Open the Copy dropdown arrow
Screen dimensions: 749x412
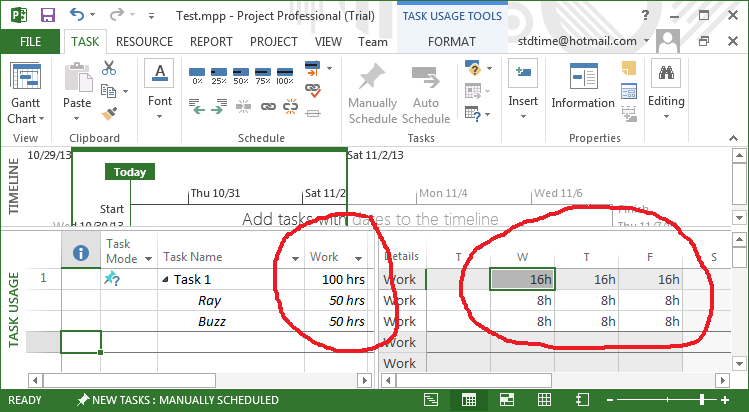pyautogui.click(x=126, y=91)
